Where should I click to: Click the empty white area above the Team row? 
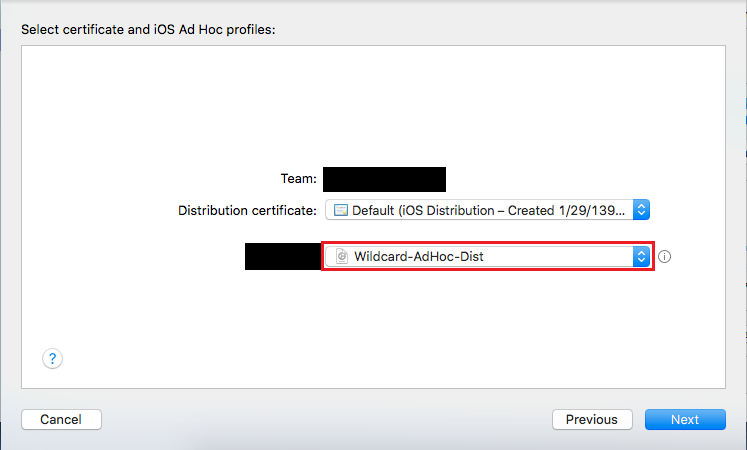pos(373,105)
